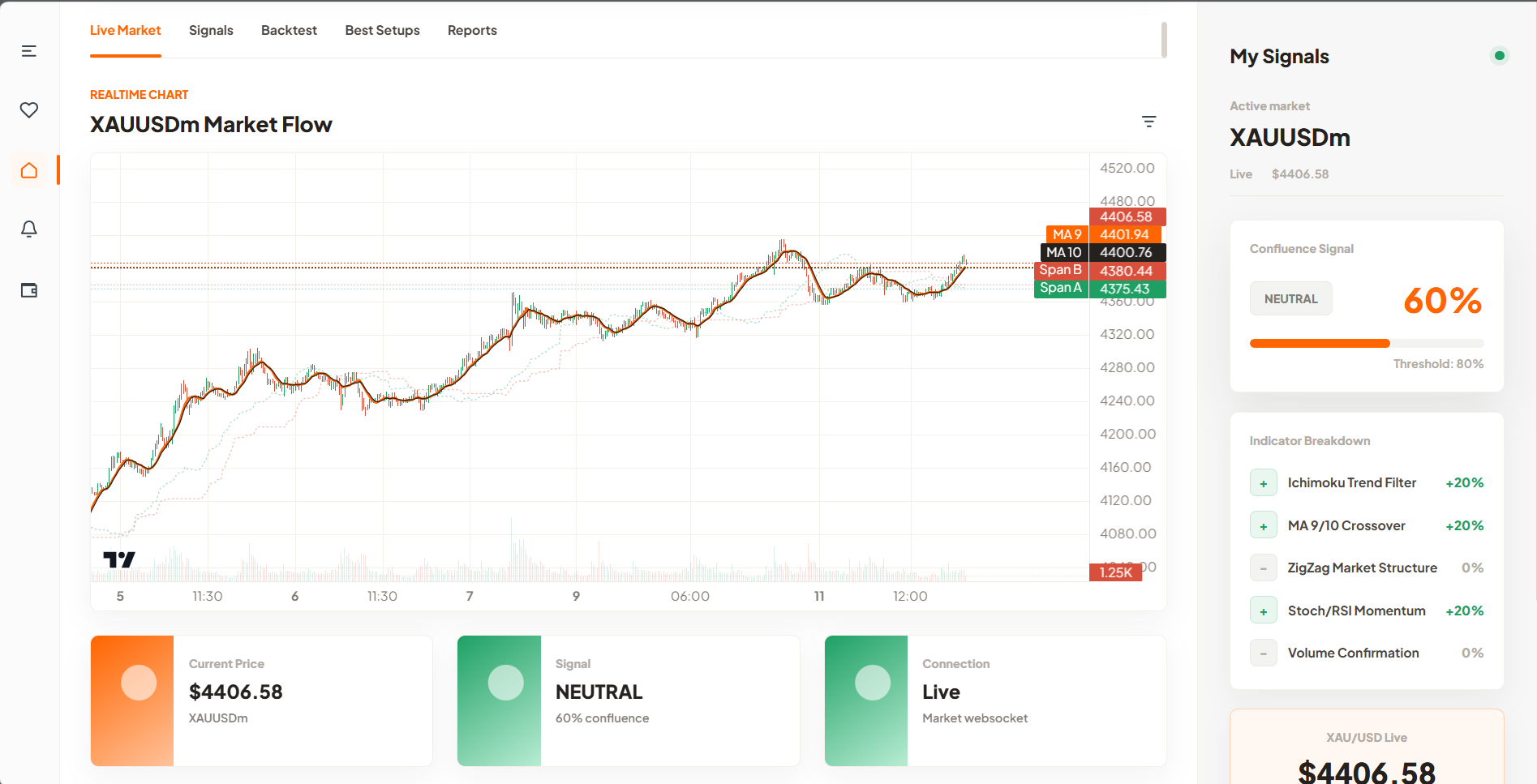Click the Span A chart label
Viewport: 1537px width, 784px height.
coord(1061,288)
